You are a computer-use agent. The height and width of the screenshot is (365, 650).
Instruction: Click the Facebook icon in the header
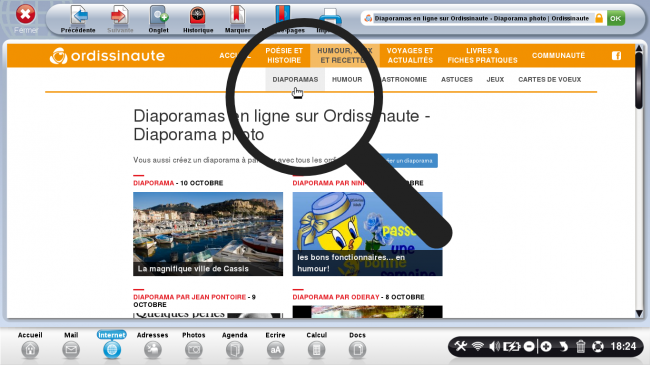[616, 56]
